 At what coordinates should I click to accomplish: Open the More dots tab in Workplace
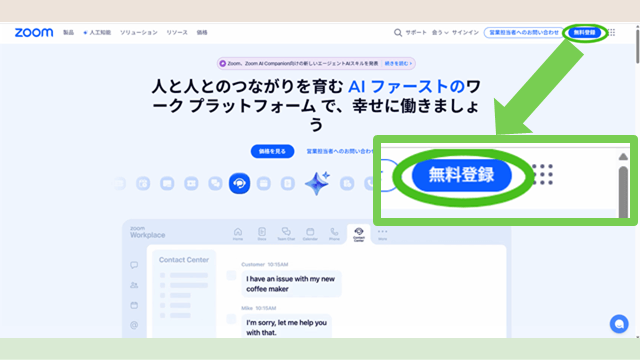pyautogui.click(x=382, y=234)
